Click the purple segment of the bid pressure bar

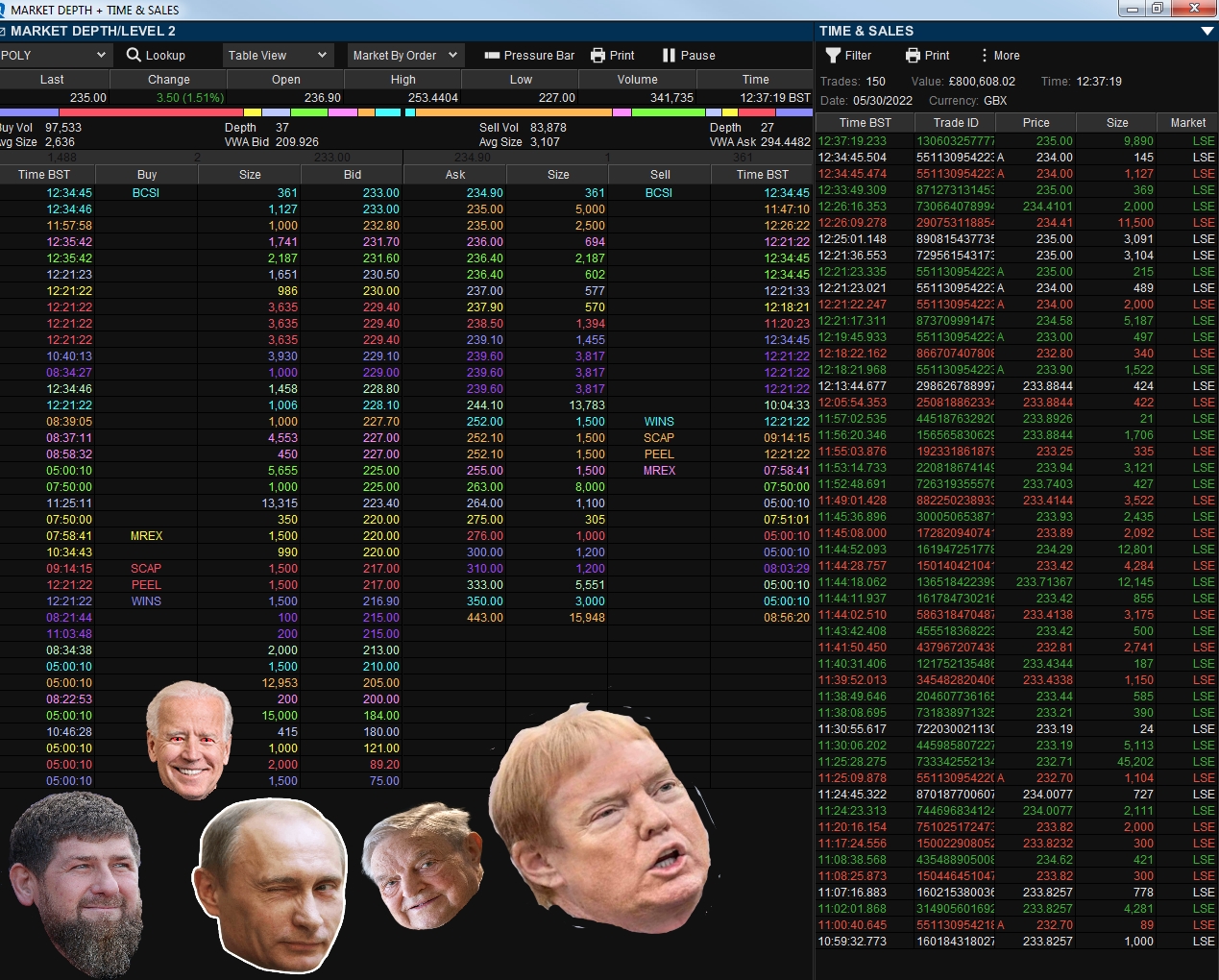click(29, 112)
